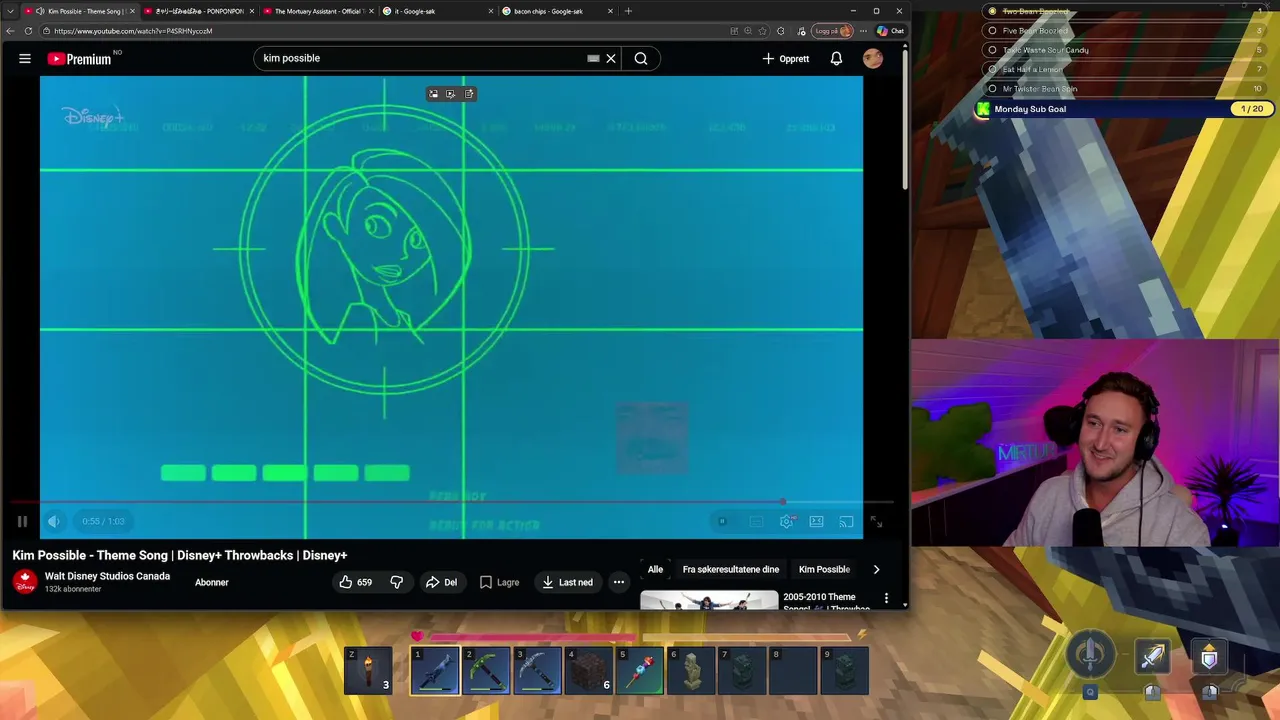Open a new browser tab
The height and width of the screenshot is (720, 1280).
[628, 11]
